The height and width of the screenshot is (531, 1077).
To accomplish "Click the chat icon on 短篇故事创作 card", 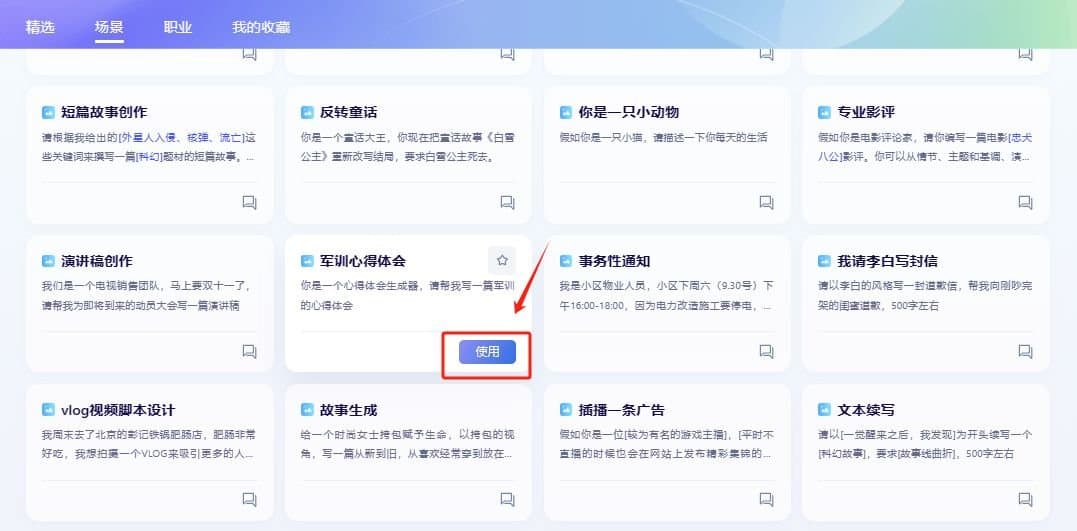I will [x=249, y=202].
